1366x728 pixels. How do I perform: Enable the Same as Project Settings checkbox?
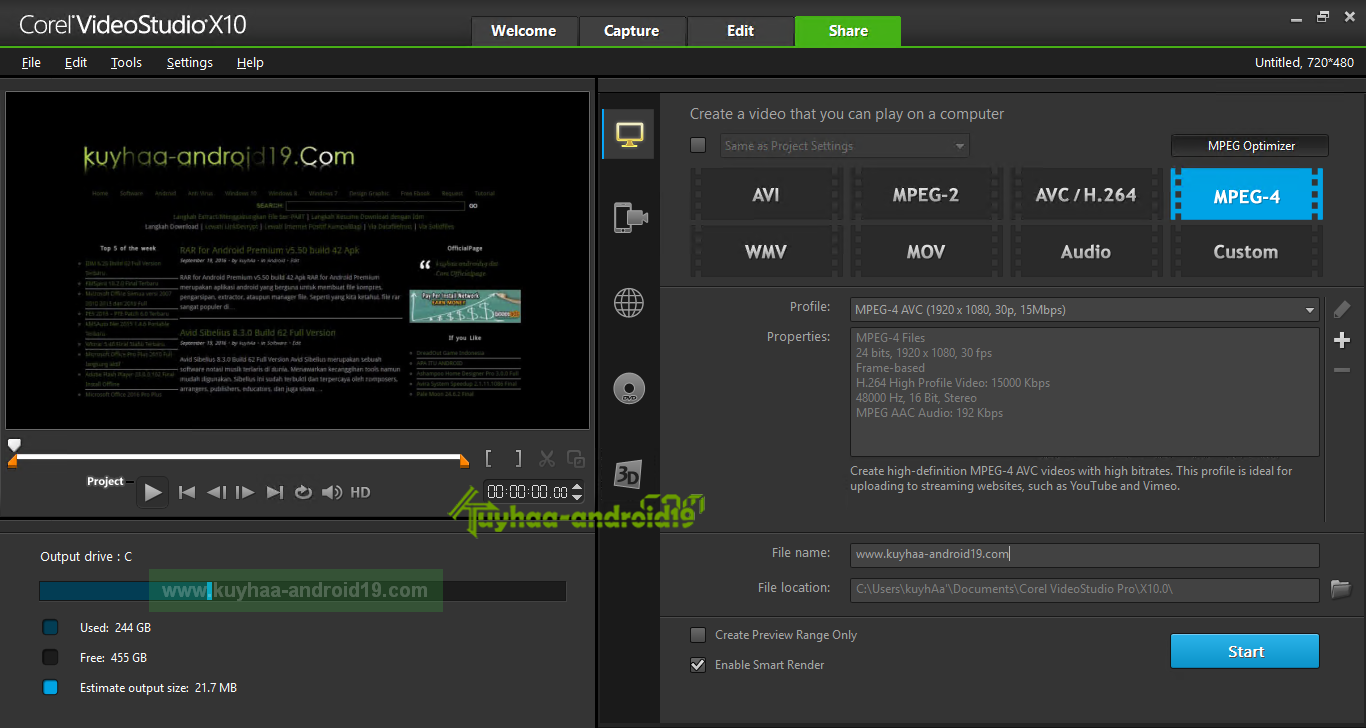(698, 145)
